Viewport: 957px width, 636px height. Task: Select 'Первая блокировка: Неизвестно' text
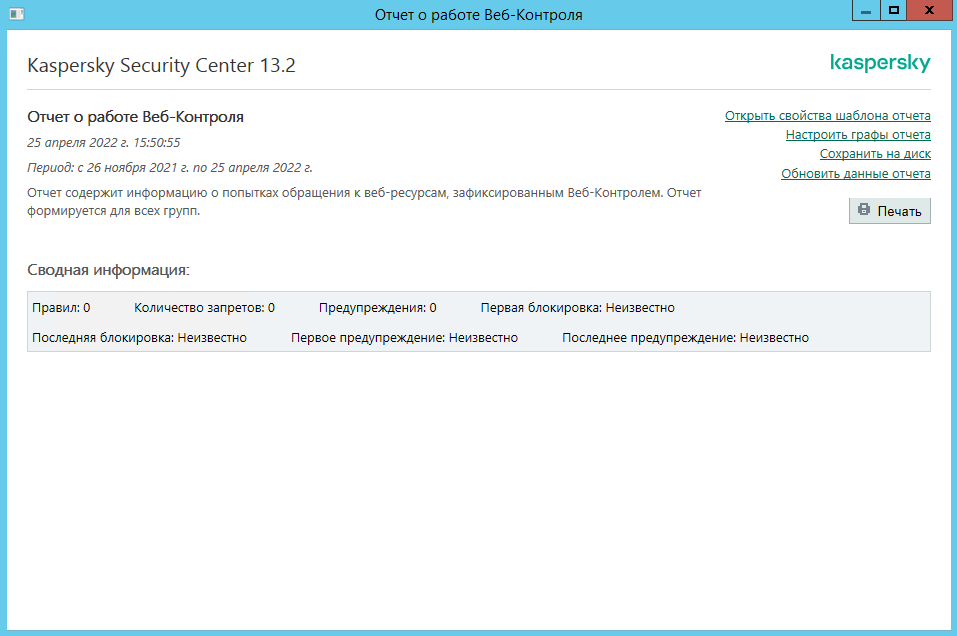pyautogui.click(x=577, y=308)
